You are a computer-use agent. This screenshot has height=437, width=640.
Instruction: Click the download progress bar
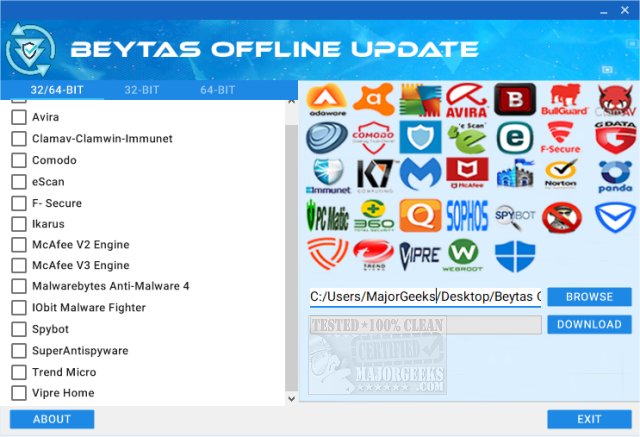[425, 325]
